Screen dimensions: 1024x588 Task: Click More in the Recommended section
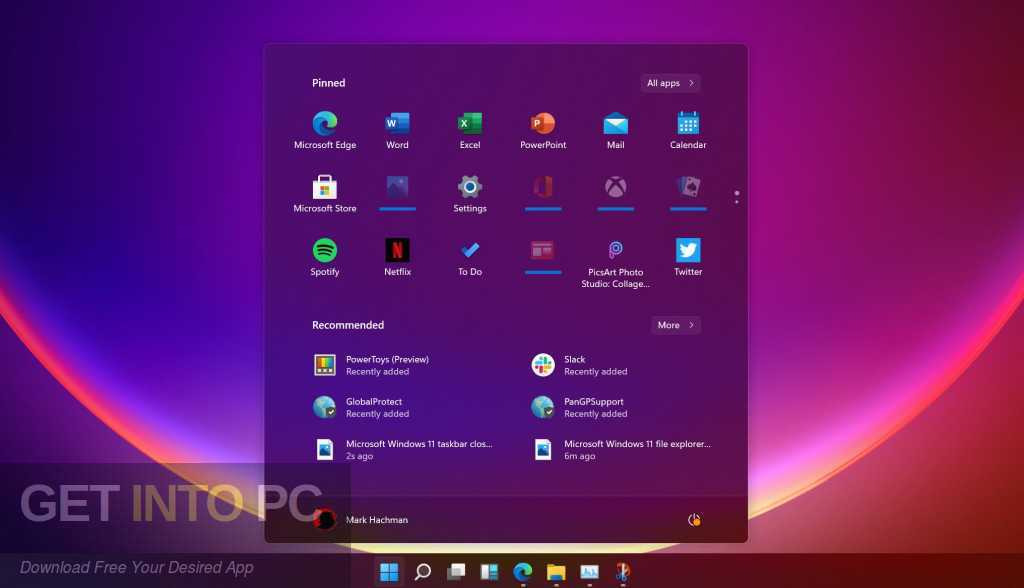point(675,325)
